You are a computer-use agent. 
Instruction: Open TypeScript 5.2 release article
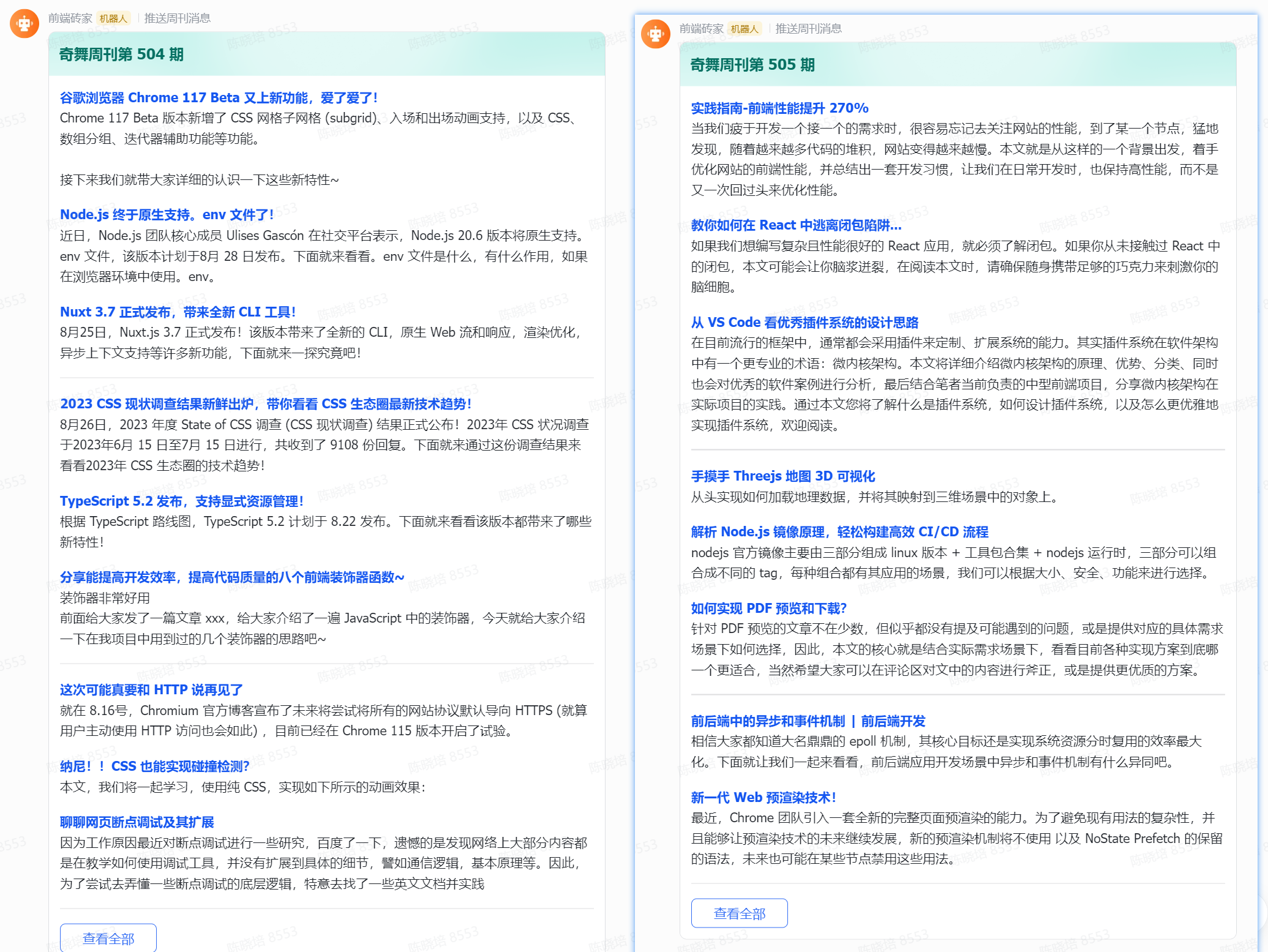point(181,501)
